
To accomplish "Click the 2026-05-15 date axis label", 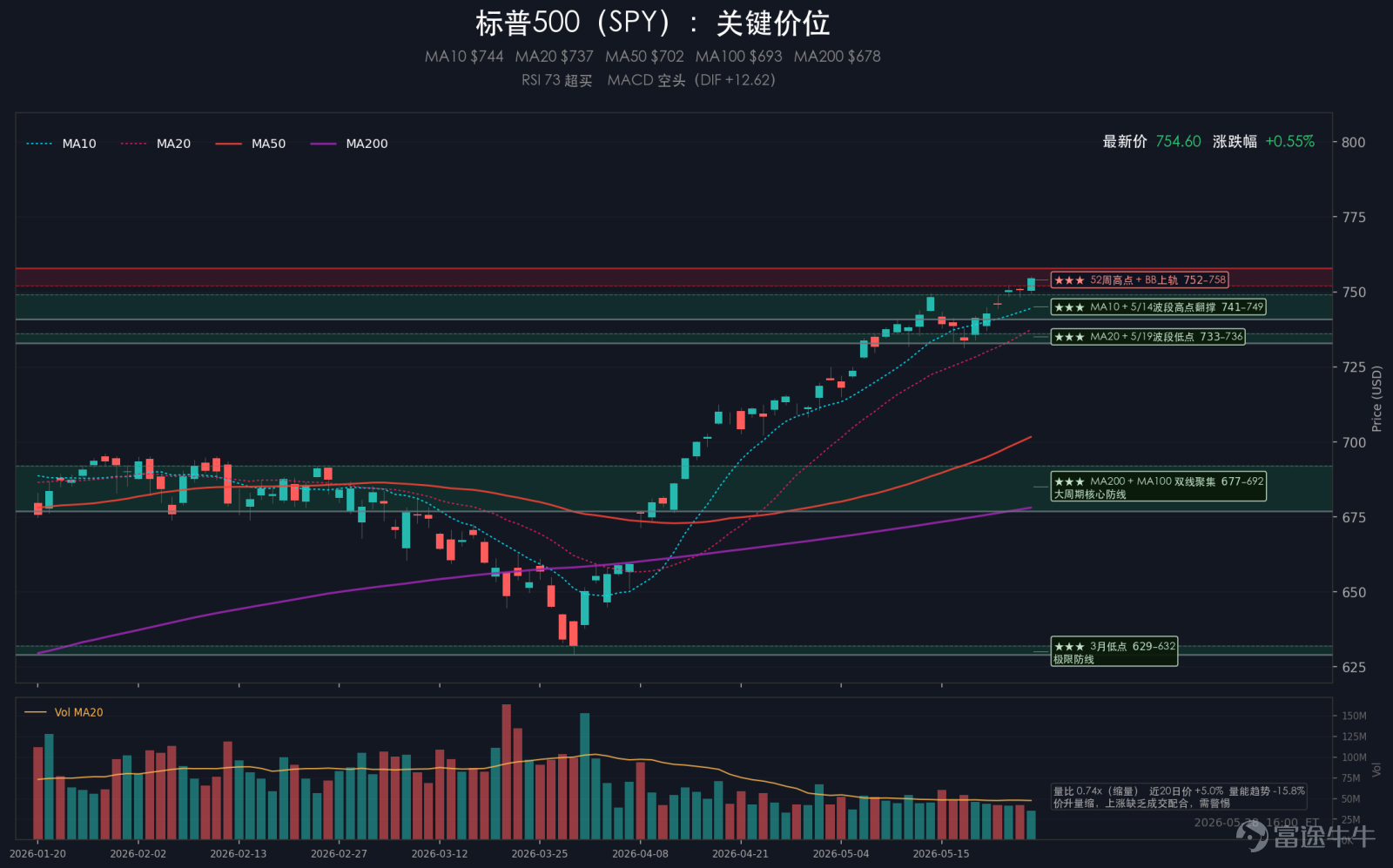I will click(941, 853).
